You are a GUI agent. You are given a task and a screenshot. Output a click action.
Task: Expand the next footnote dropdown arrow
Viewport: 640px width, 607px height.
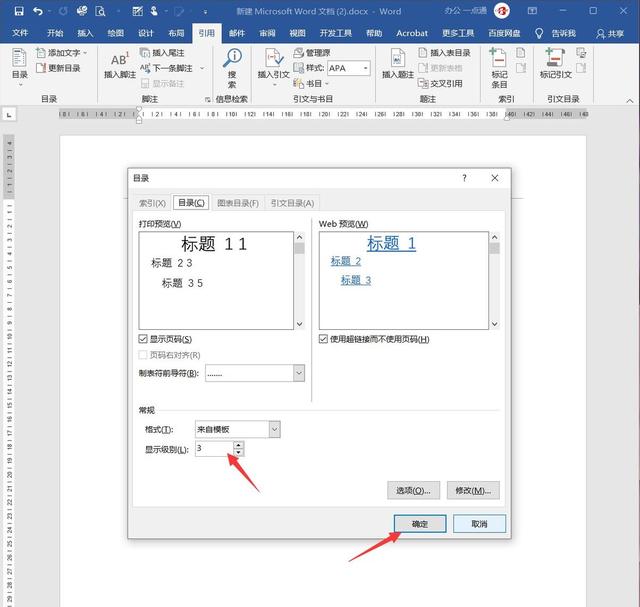pos(202,68)
